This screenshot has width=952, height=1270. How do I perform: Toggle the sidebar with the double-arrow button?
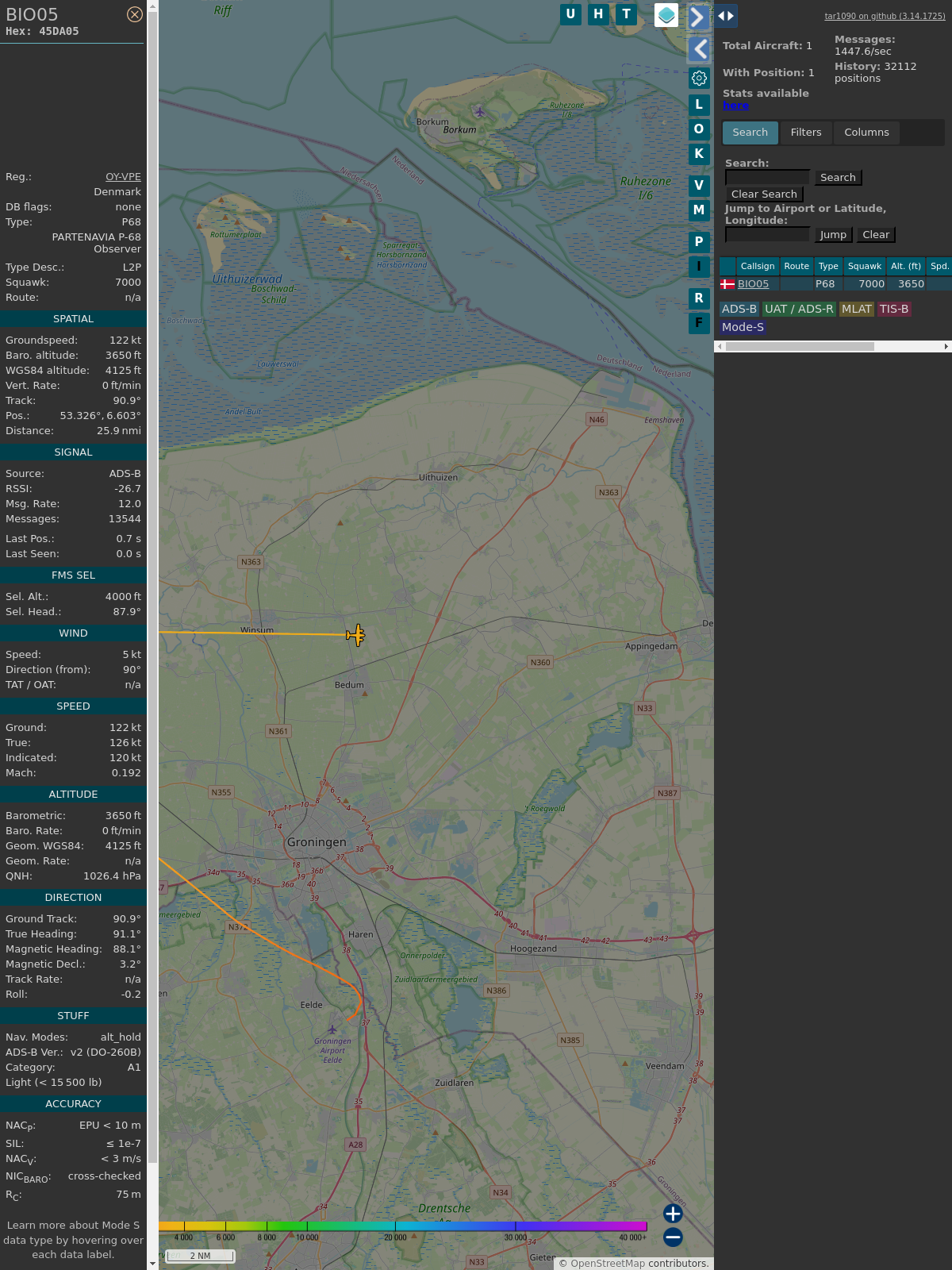click(726, 15)
